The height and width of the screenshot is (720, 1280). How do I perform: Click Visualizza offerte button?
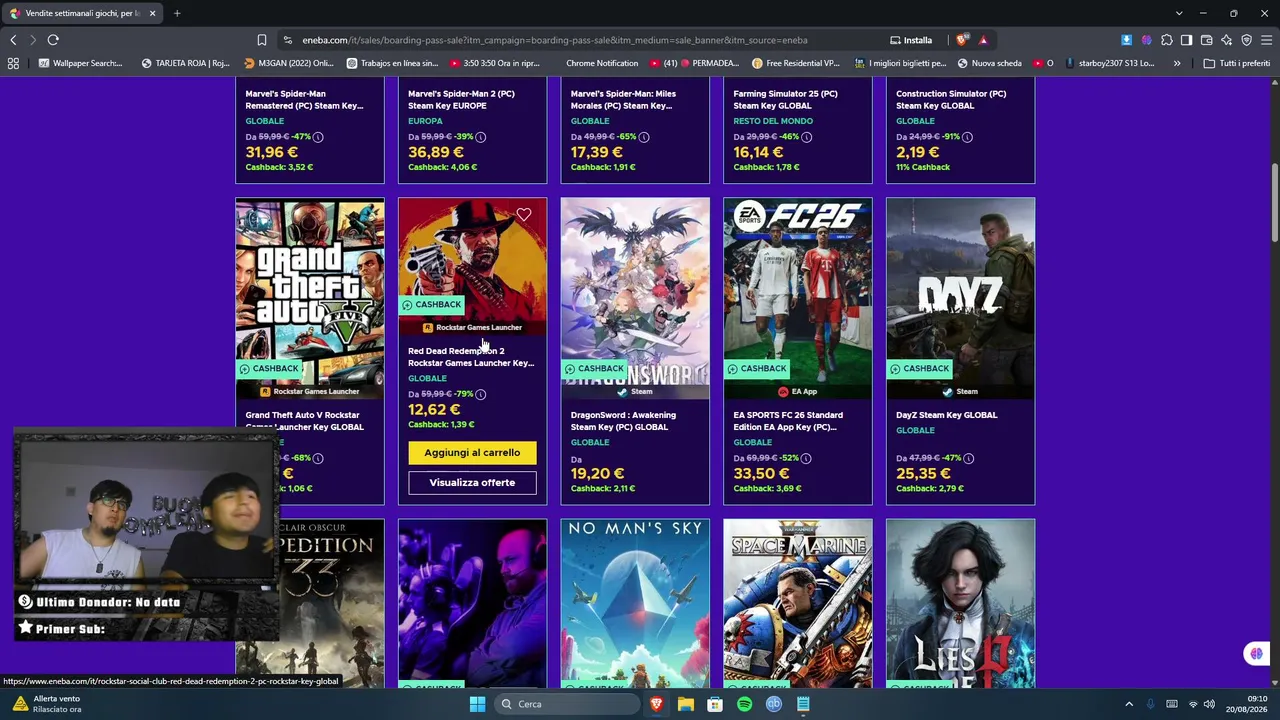pyautogui.click(x=472, y=483)
